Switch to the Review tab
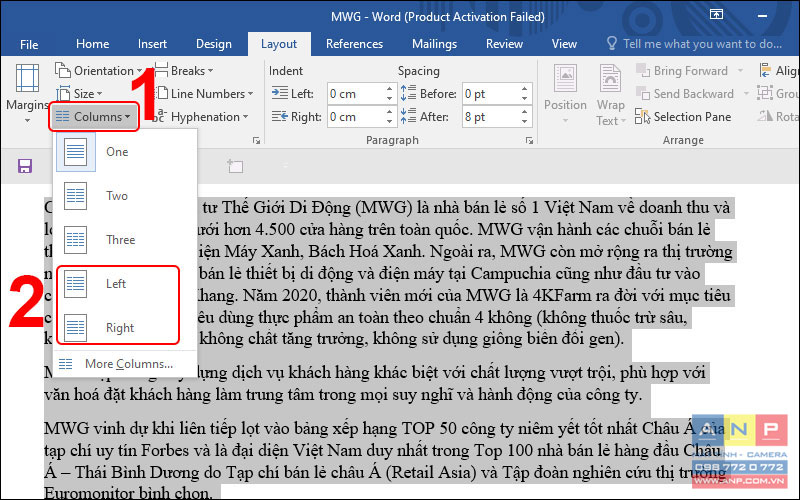 click(504, 44)
